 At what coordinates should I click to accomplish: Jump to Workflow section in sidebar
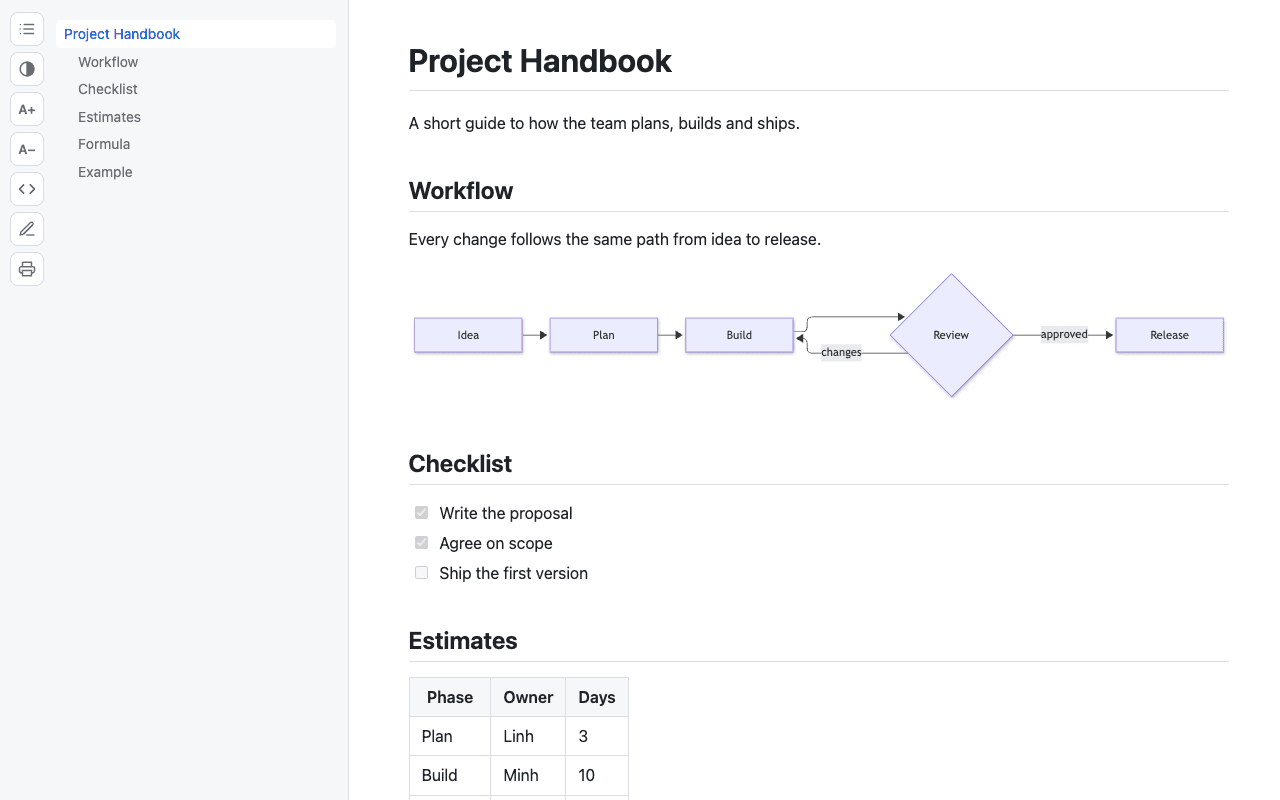click(x=108, y=62)
